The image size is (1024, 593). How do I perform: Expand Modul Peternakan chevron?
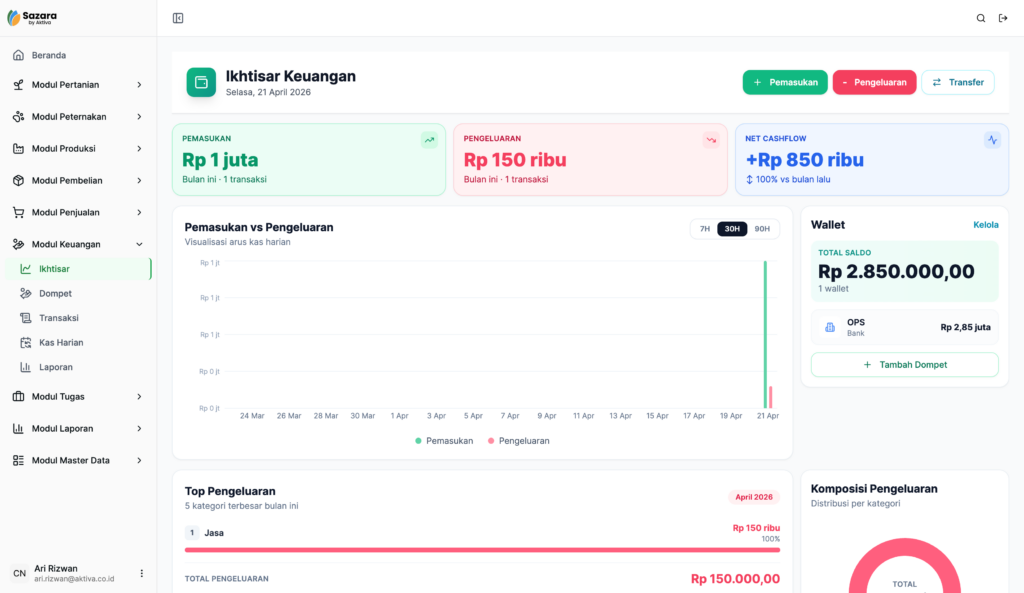[x=139, y=117]
